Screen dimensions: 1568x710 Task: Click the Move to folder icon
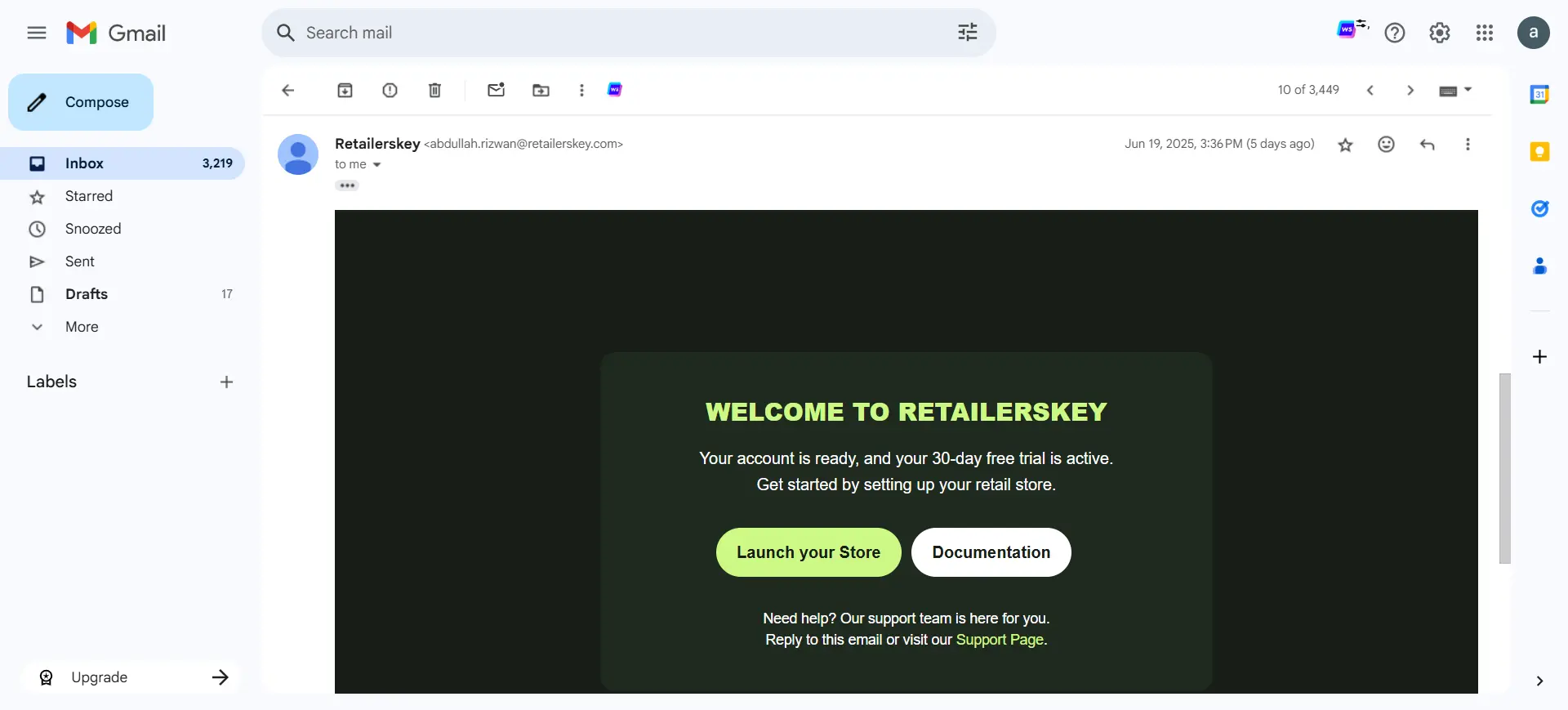point(541,90)
